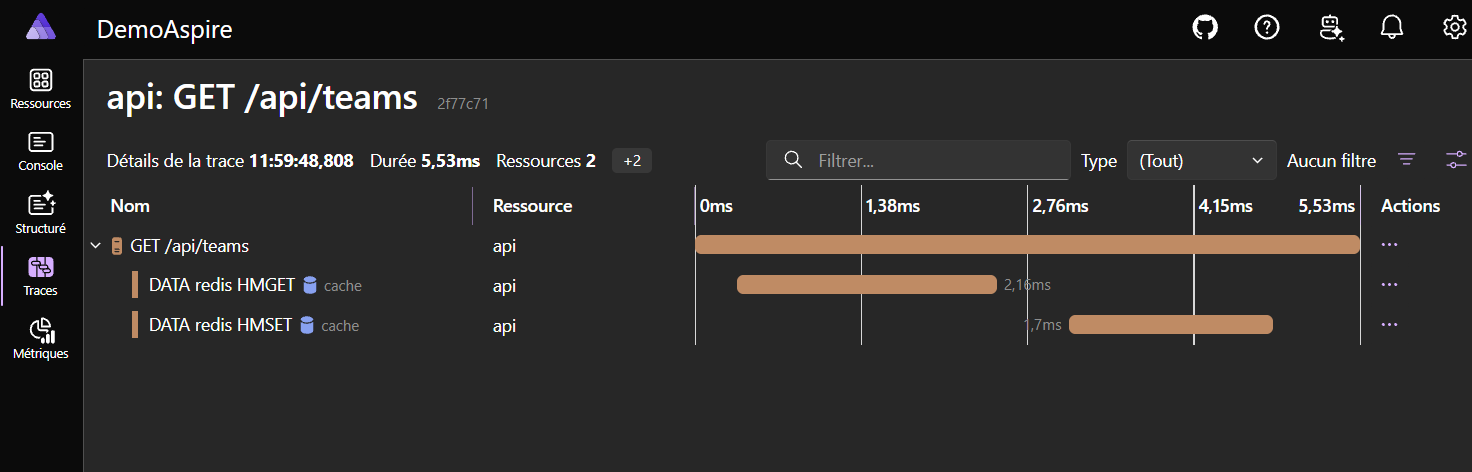Click the Actions column header
1472x472 pixels.
pos(1410,206)
